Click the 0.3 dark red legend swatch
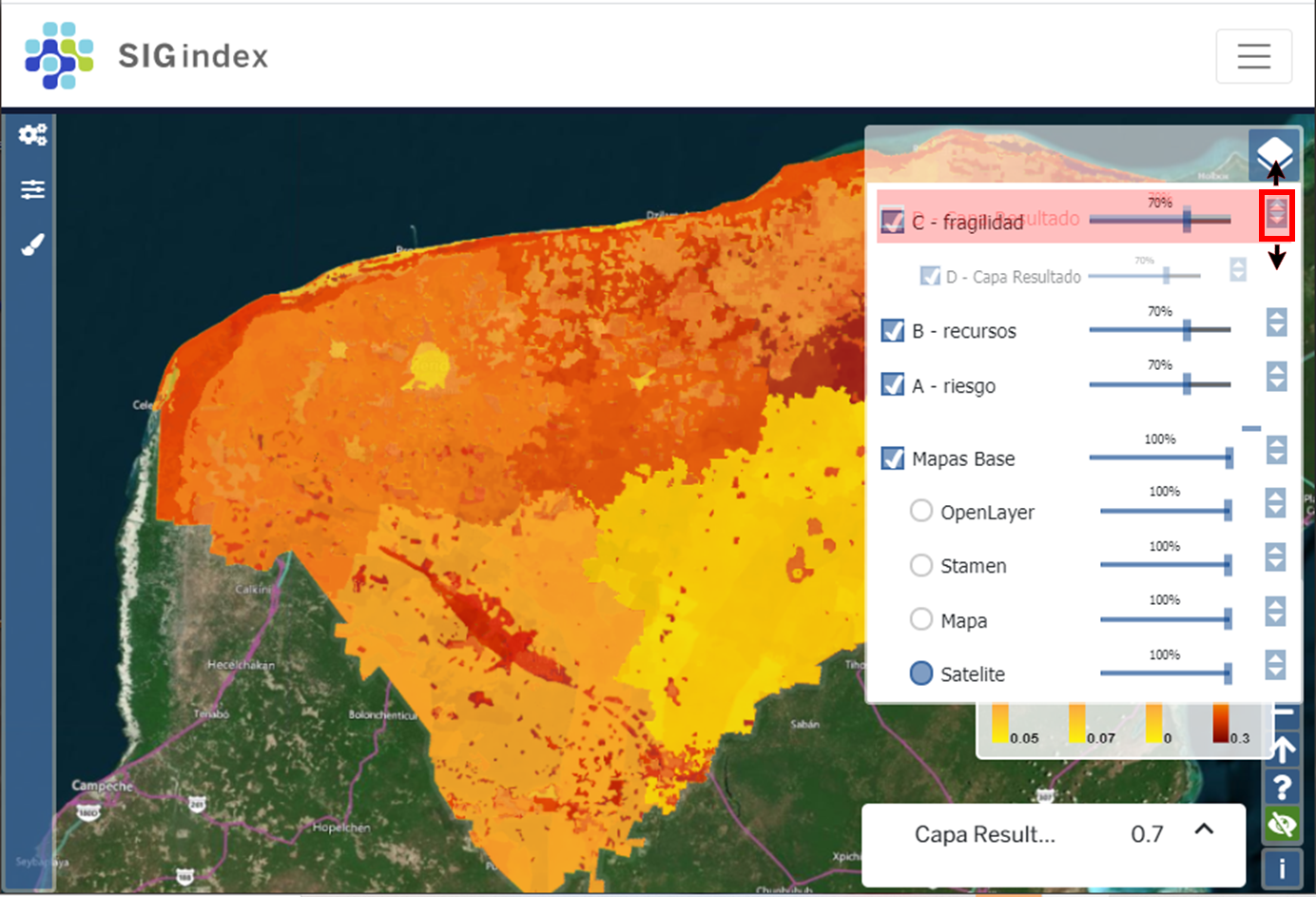Viewport: 1316px width, 897px height. coord(1220,723)
